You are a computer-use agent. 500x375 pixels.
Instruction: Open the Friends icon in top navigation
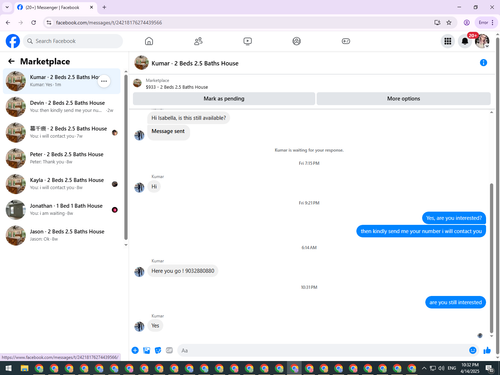[x=198, y=41]
